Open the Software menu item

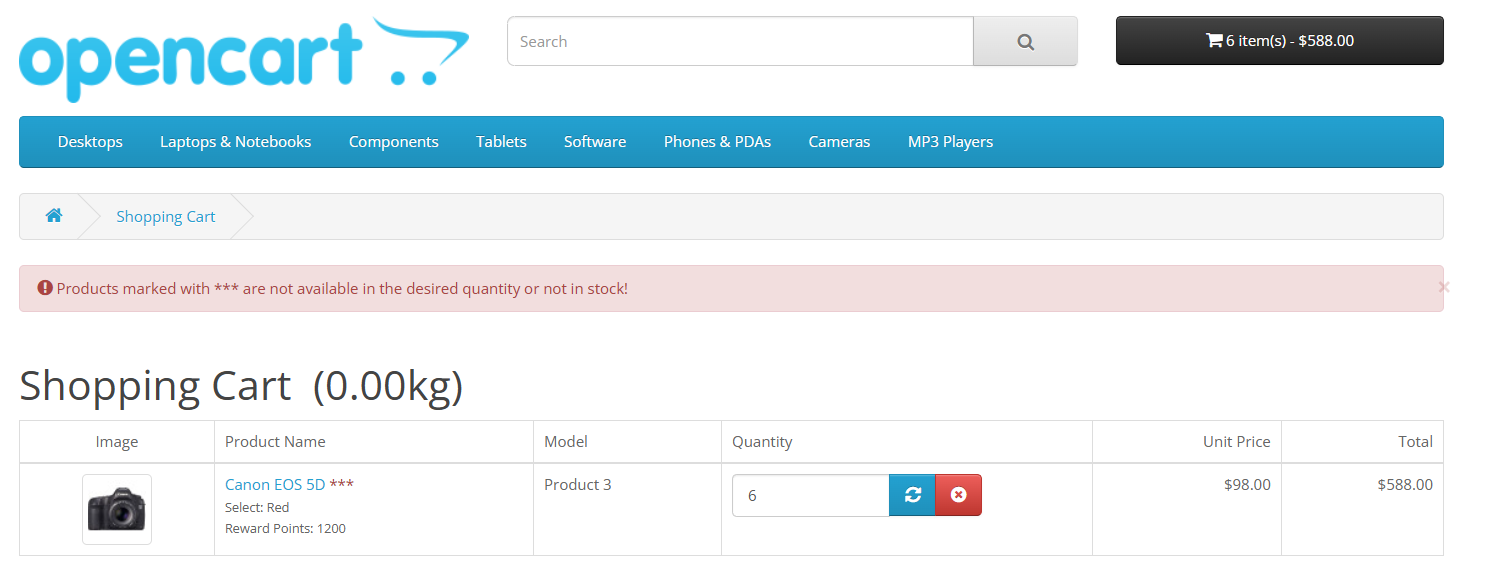tap(595, 142)
